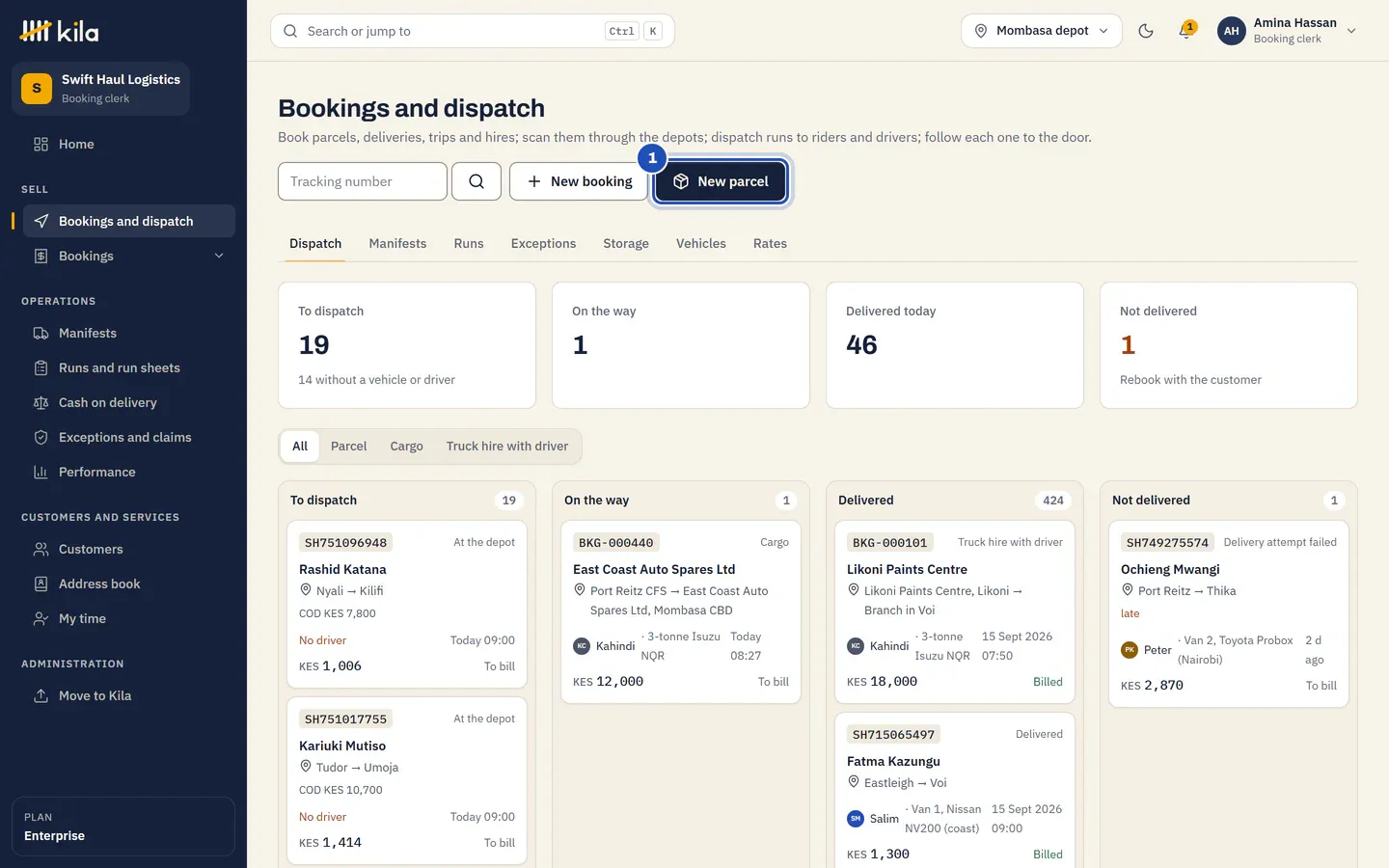Click the Home icon in sidebar
Screen dimensions: 1389x868
point(41,145)
